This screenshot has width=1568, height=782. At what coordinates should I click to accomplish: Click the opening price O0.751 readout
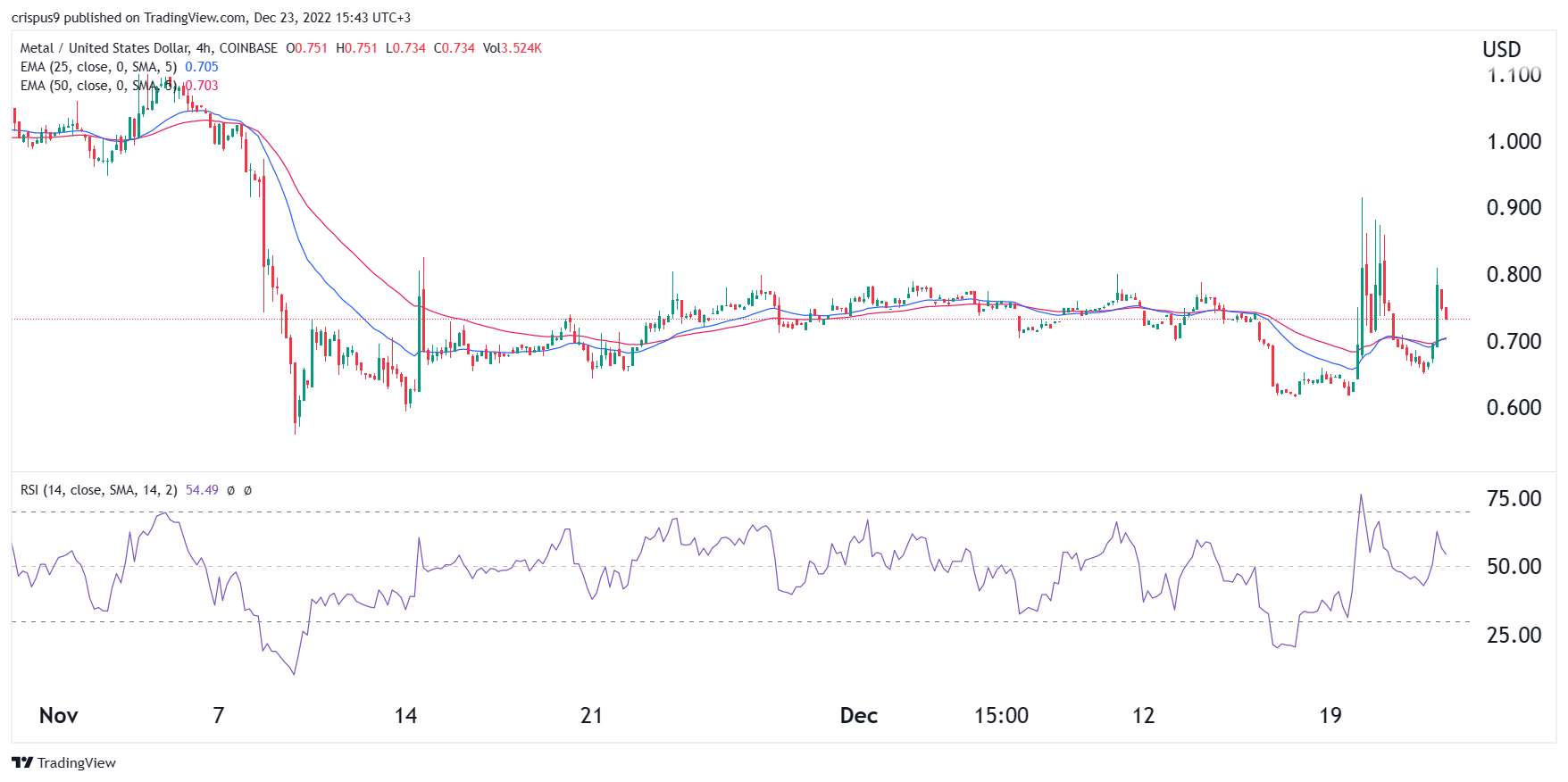pos(307,48)
